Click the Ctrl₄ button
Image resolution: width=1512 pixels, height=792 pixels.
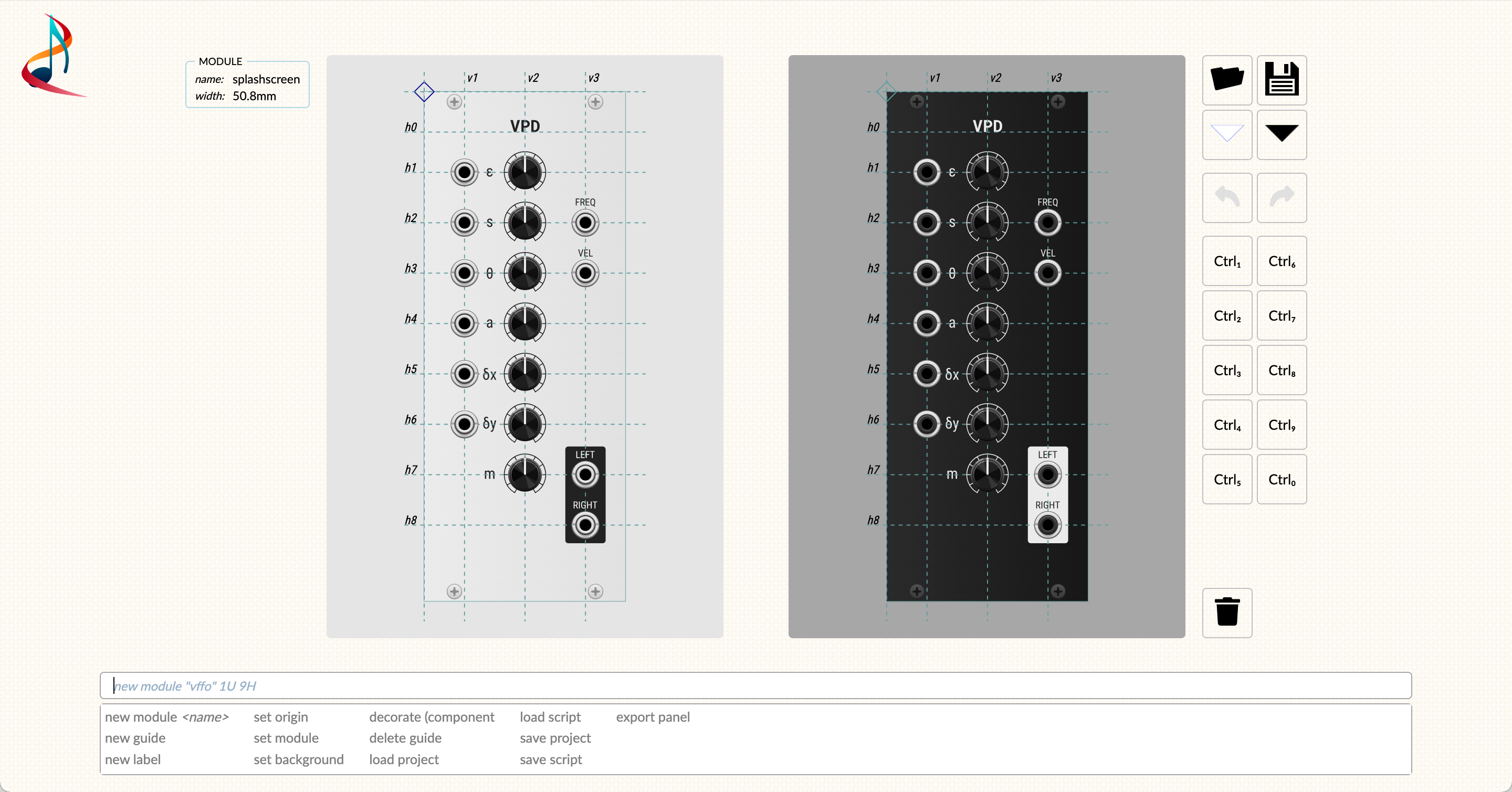[x=1227, y=424]
